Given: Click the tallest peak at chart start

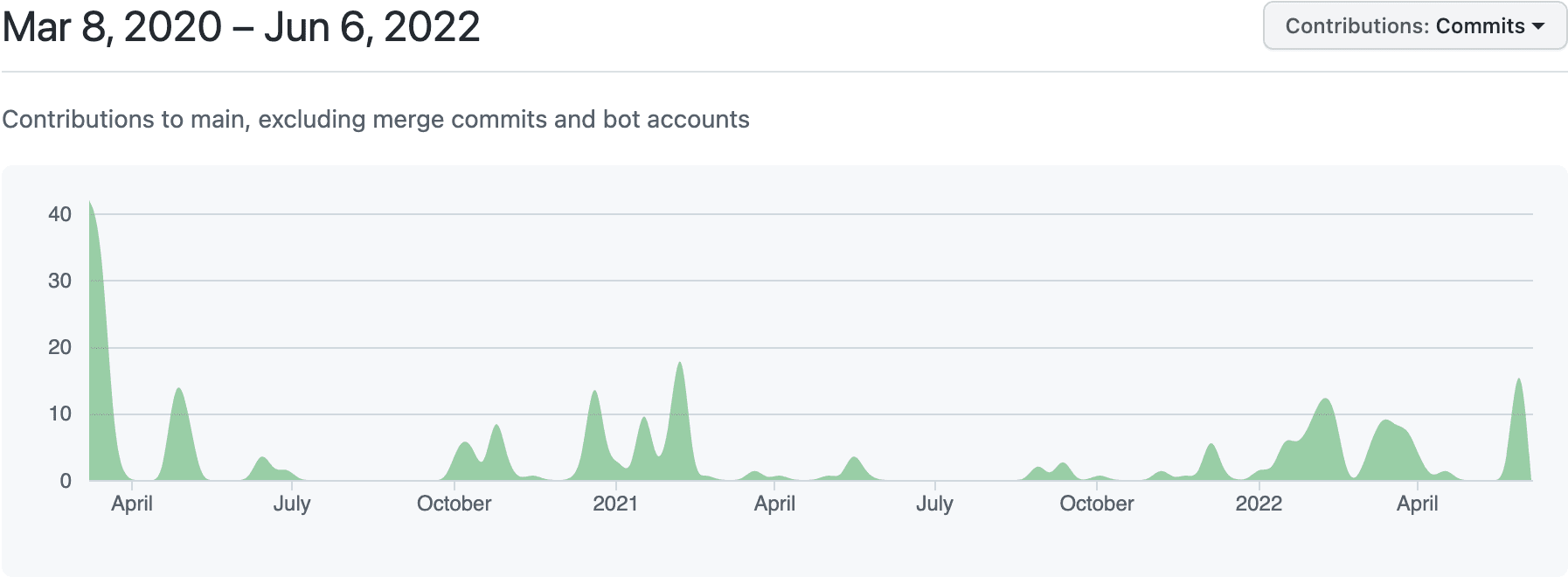Looking at the screenshot, I should click(93, 262).
